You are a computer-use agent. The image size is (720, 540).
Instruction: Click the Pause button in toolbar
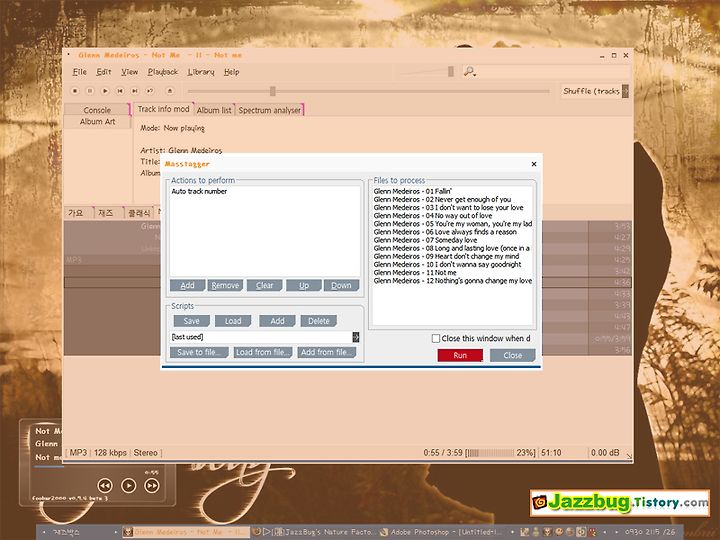[x=90, y=91]
